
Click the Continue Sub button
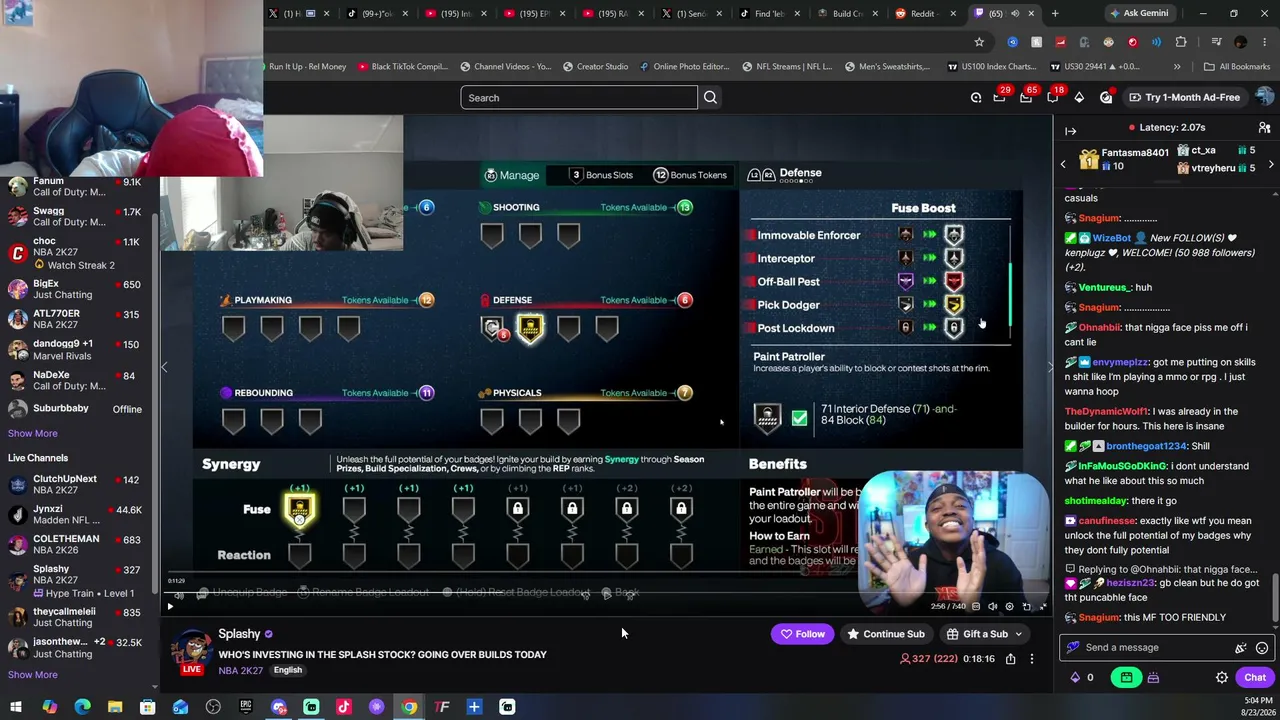(886, 634)
